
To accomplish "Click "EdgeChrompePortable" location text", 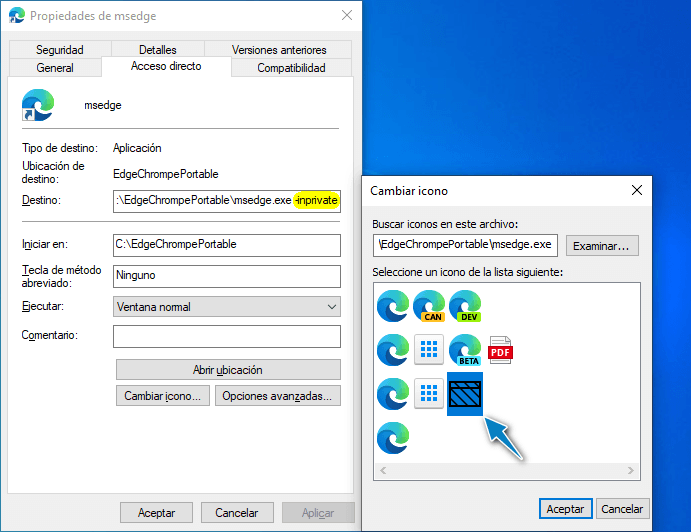I will 166,174.
